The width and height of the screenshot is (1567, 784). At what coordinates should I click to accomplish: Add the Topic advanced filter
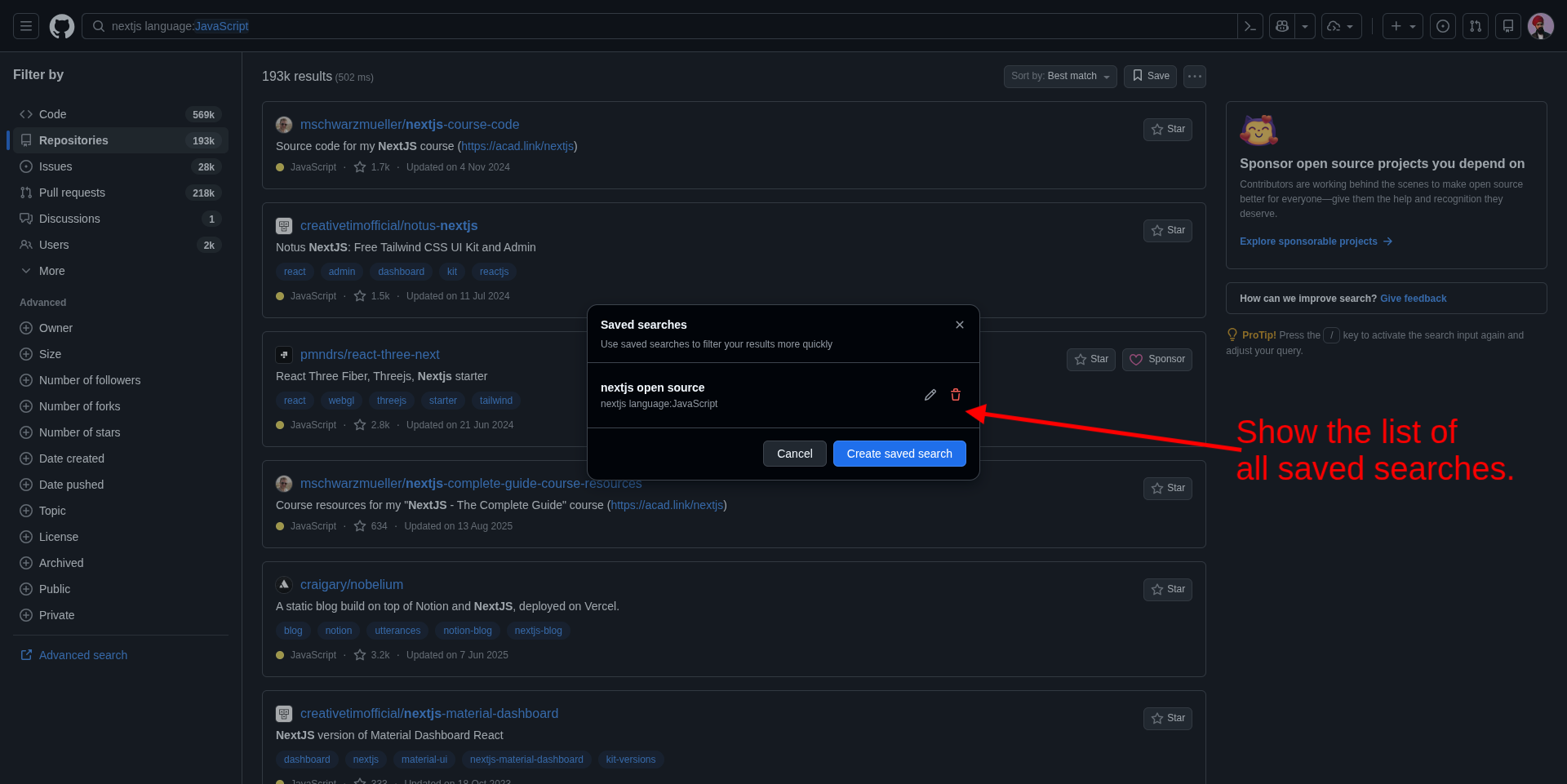click(121, 511)
